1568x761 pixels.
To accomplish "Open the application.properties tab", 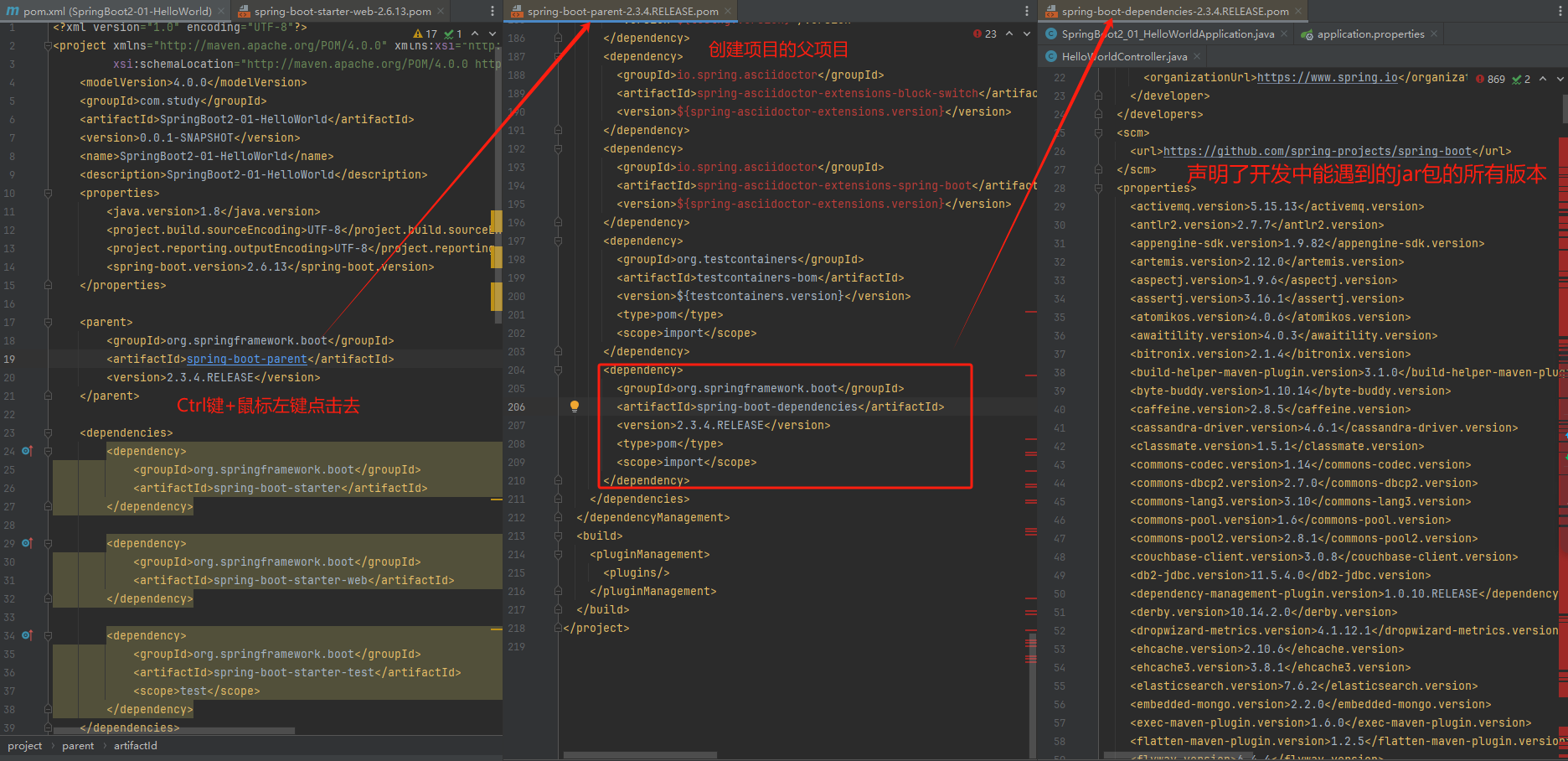I will (x=1370, y=34).
